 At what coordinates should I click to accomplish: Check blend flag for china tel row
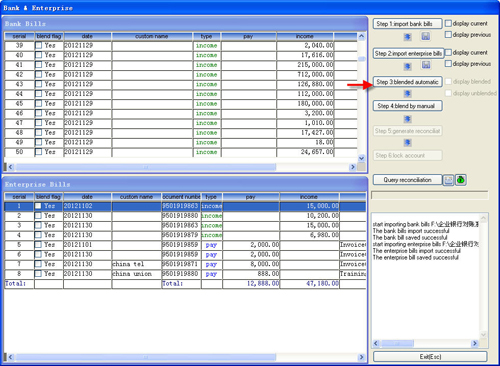pyautogui.click(x=38, y=264)
